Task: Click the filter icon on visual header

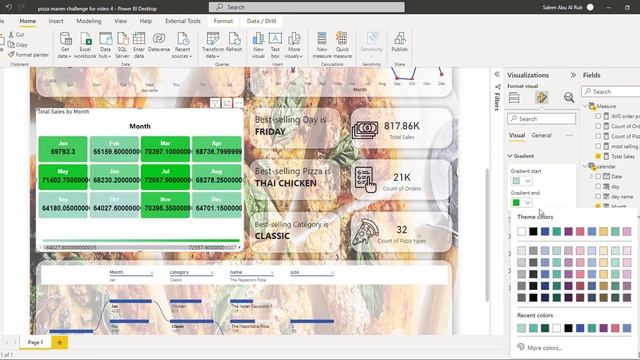Action: pos(215,103)
